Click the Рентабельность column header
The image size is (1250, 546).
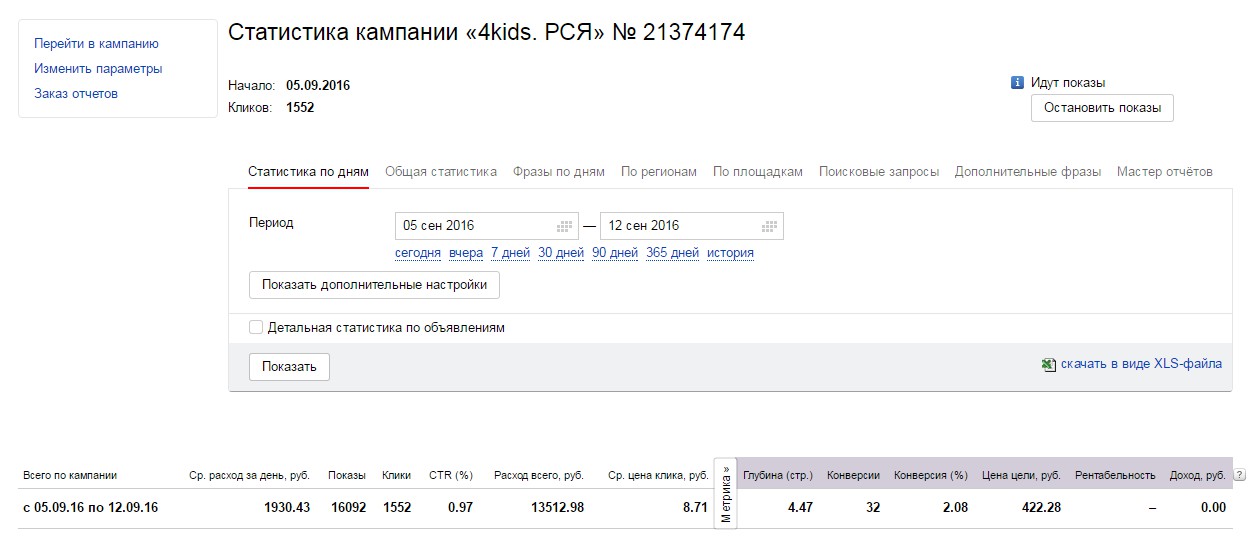[x=1115, y=476]
